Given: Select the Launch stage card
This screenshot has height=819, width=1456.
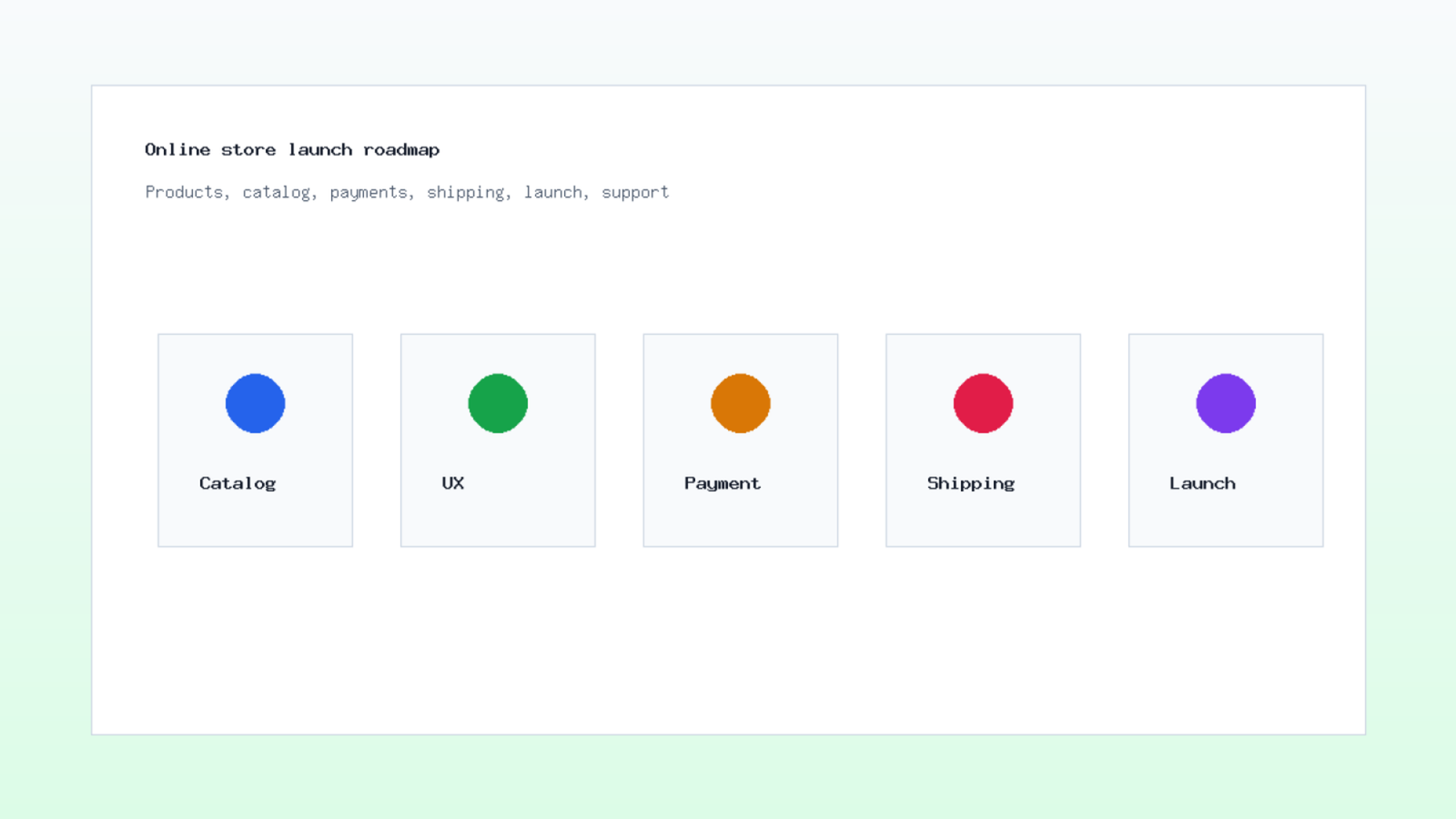Looking at the screenshot, I should tap(1226, 440).
